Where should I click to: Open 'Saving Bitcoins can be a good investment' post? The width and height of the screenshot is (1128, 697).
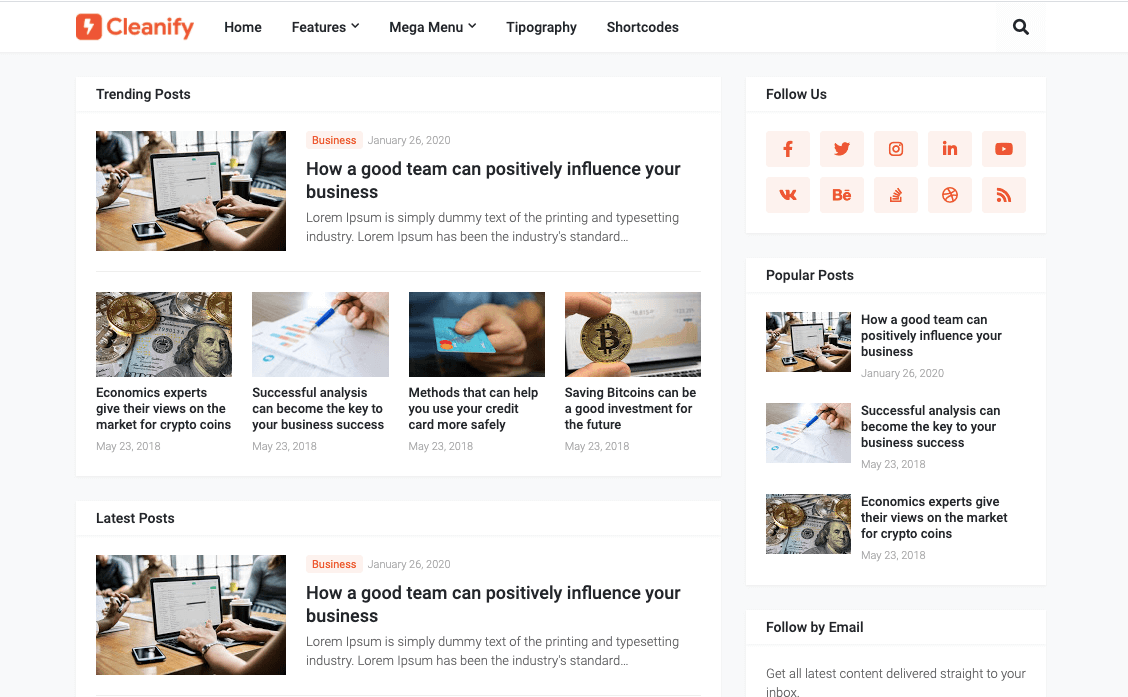(x=630, y=409)
